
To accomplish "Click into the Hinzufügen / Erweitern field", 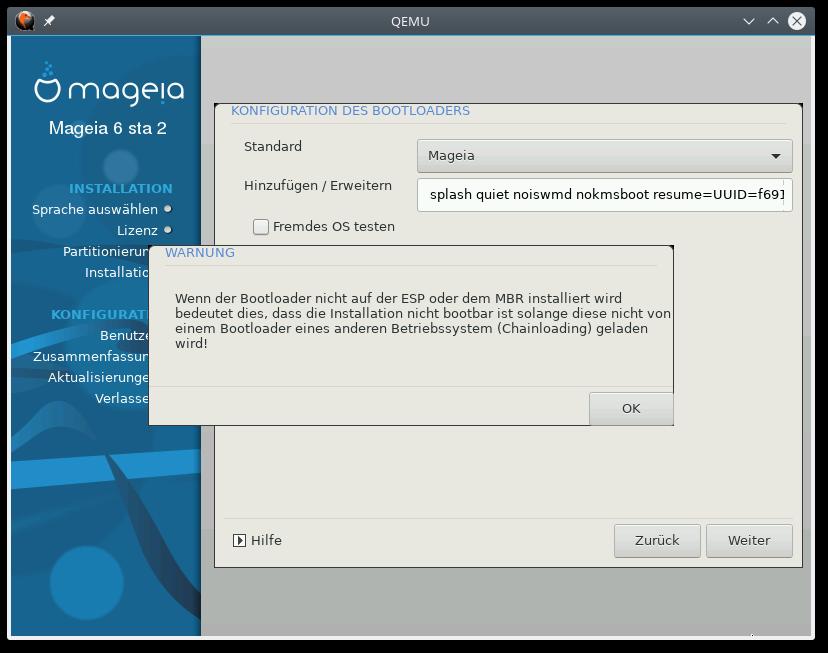I will [x=605, y=195].
